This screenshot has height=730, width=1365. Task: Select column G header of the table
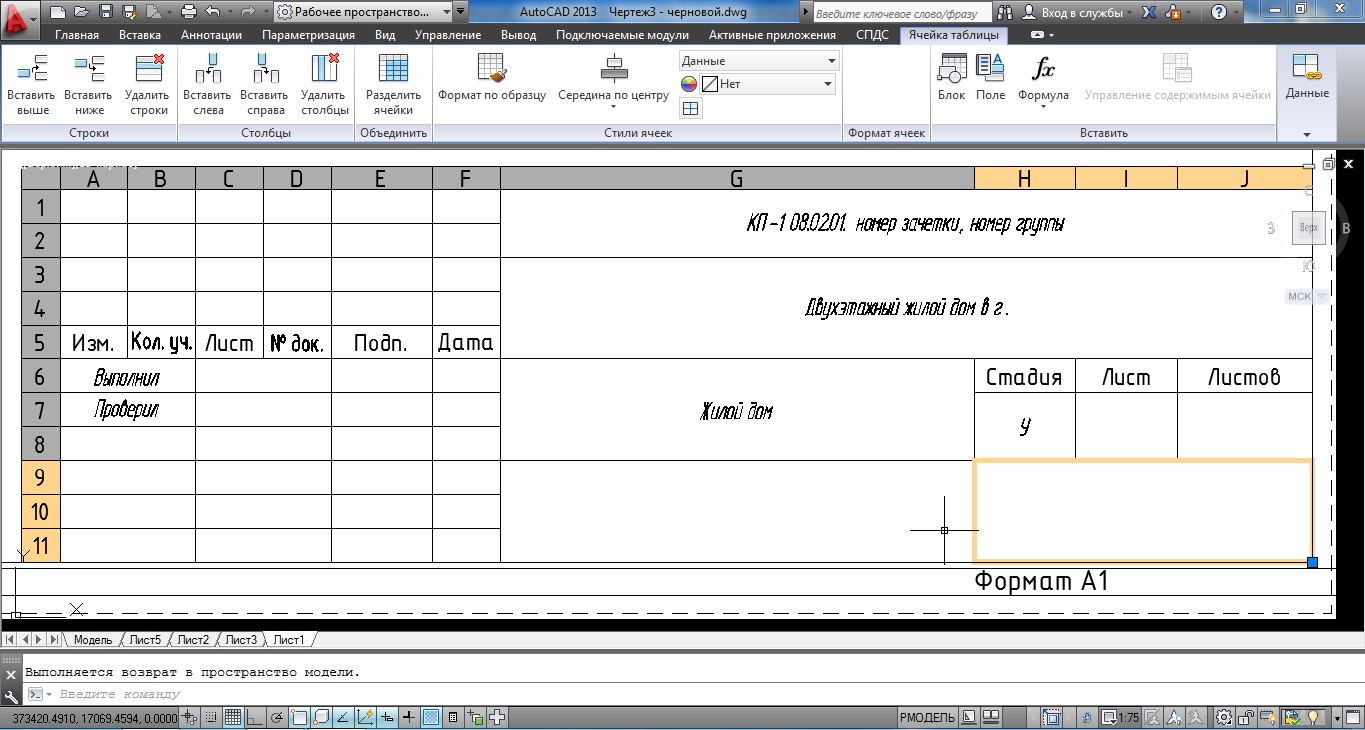pyautogui.click(x=737, y=179)
